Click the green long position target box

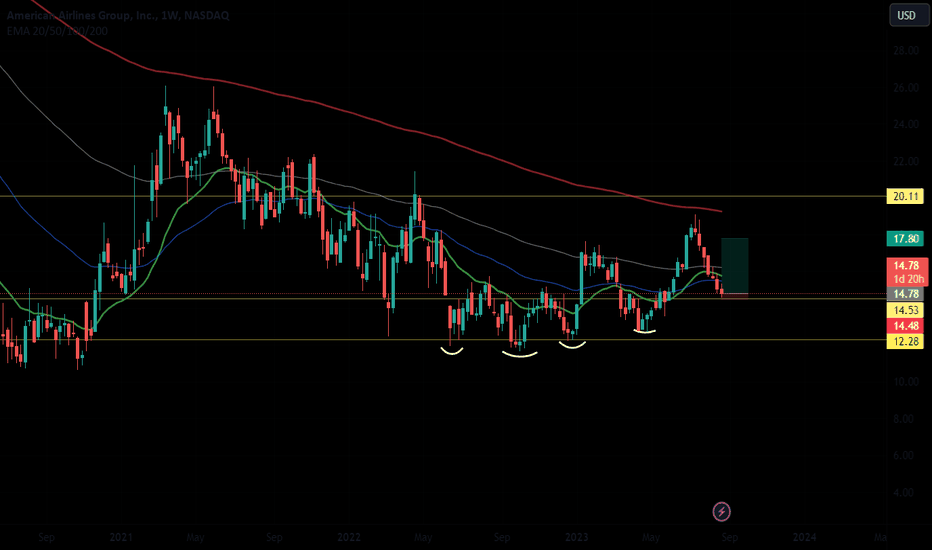pyautogui.click(x=735, y=266)
